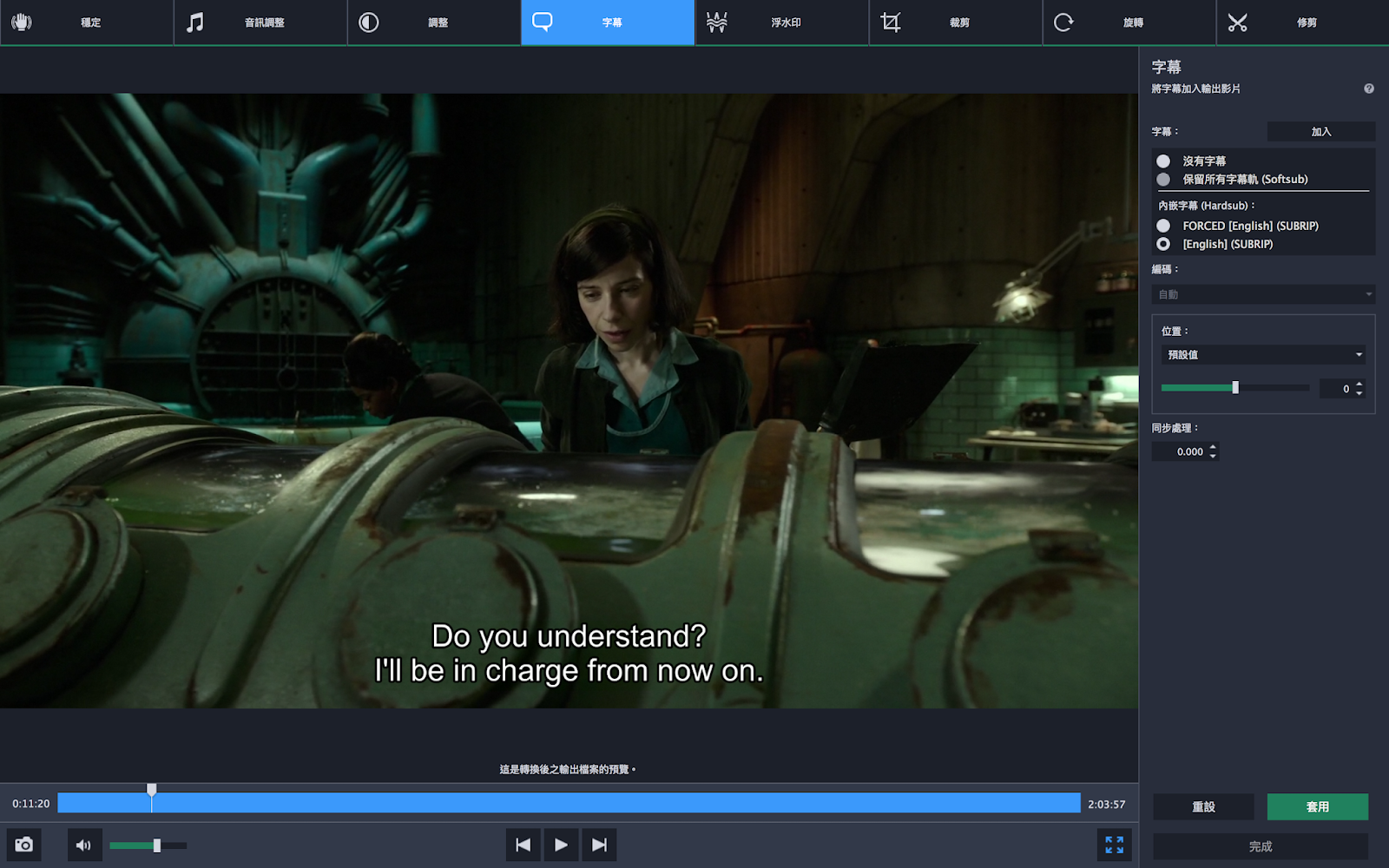Image resolution: width=1389 pixels, height=868 pixels.
Task: Skip to next frame button
Action: [599, 845]
